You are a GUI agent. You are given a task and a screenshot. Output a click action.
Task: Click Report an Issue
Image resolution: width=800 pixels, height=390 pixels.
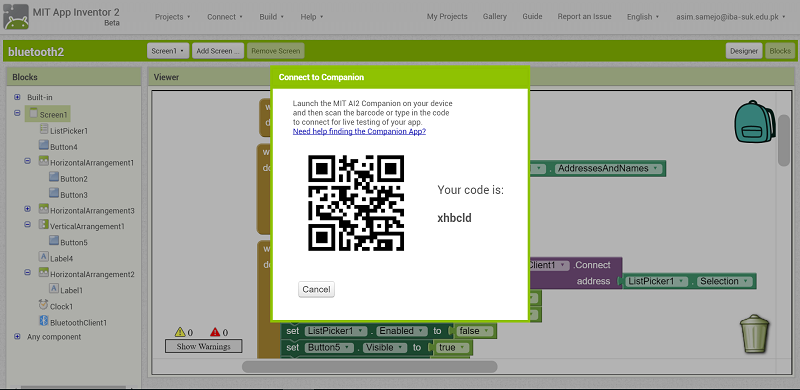coord(584,16)
